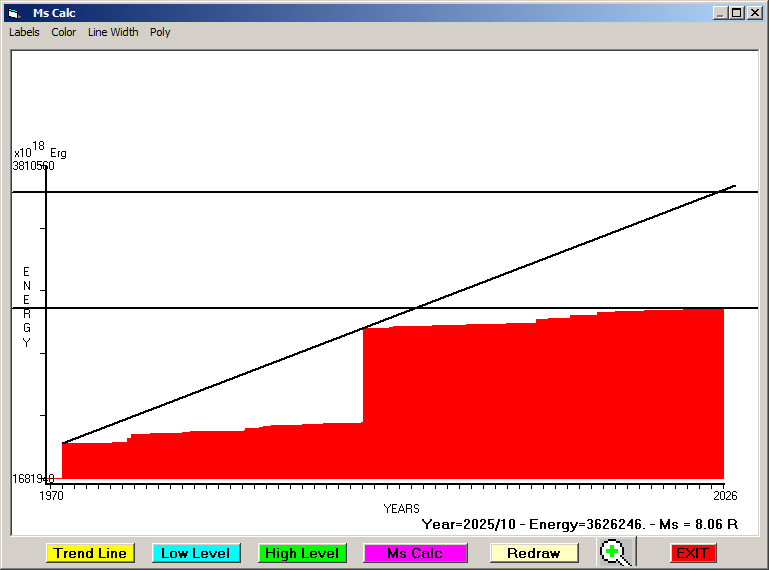Click the Redraw button

pyautogui.click(x=533, y=553)
